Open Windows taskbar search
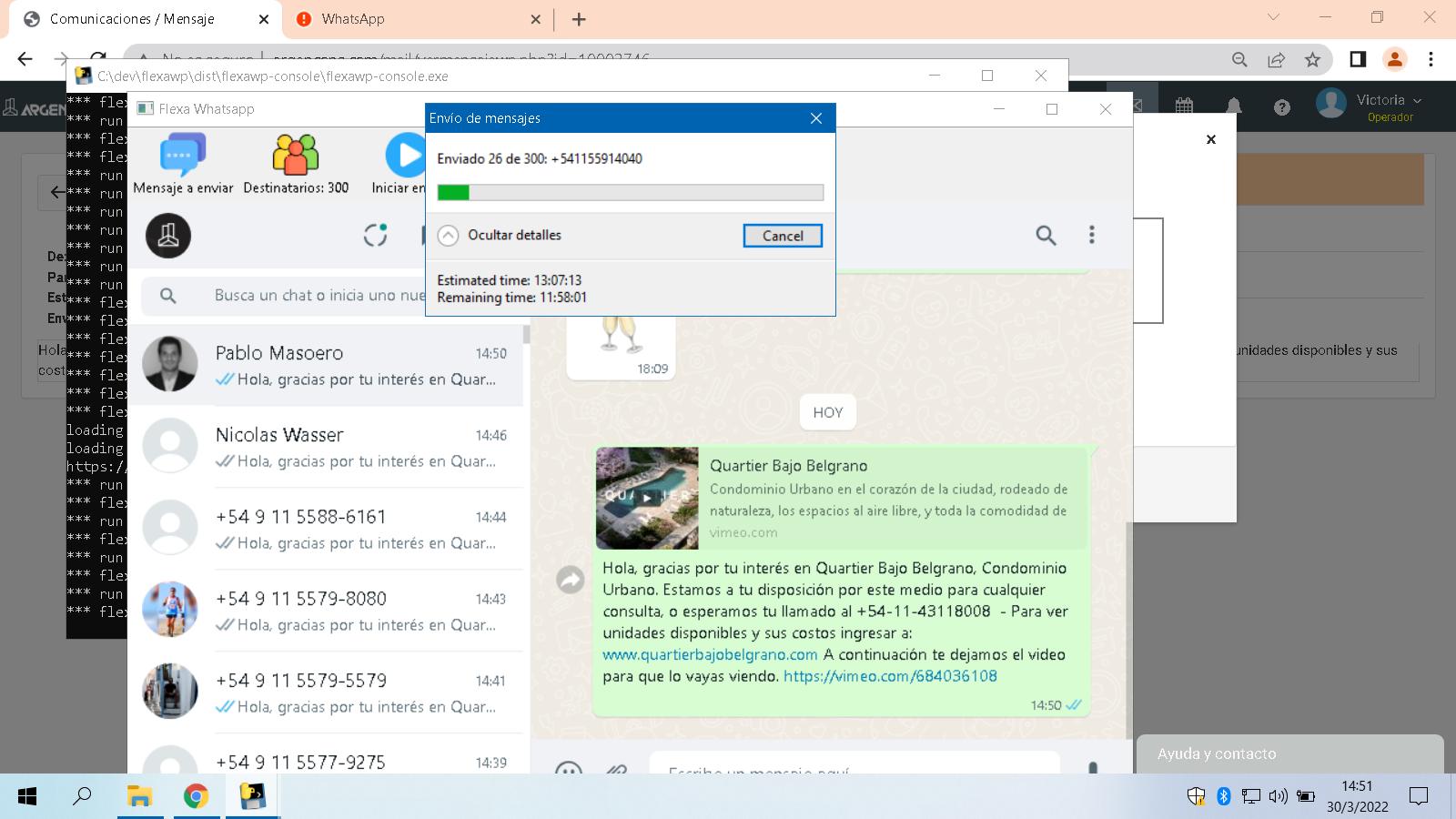The image size is (1456, 819). pos(82,797)
